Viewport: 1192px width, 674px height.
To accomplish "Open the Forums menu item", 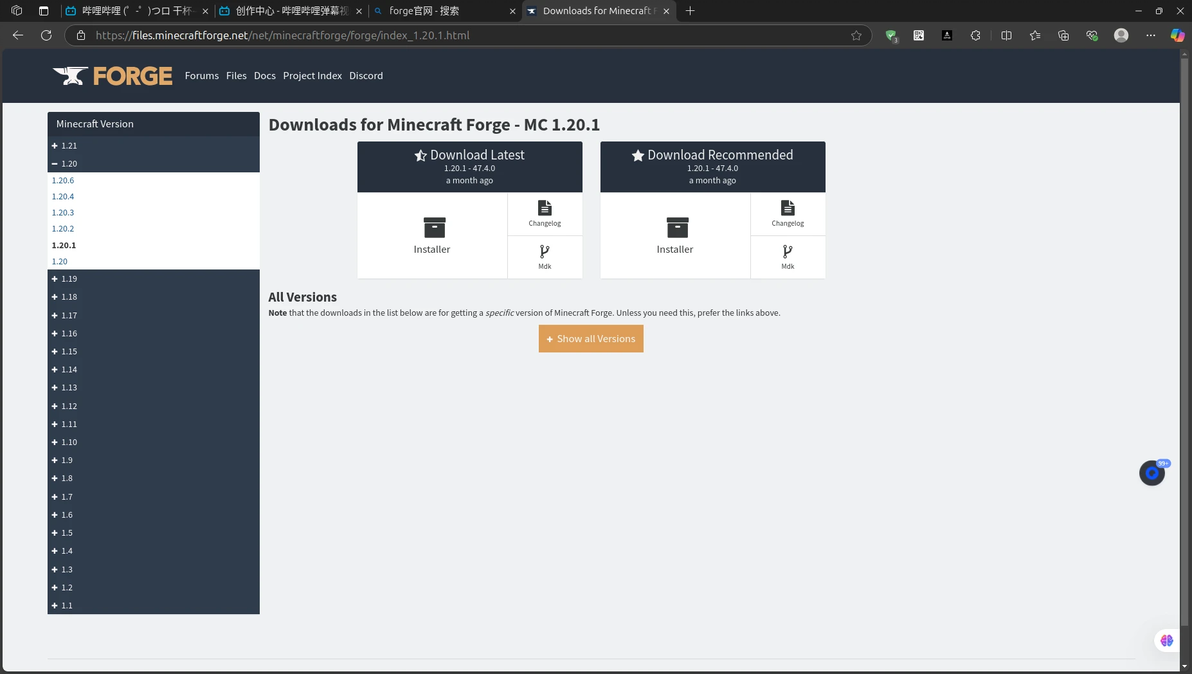I will tap(201, 76).
